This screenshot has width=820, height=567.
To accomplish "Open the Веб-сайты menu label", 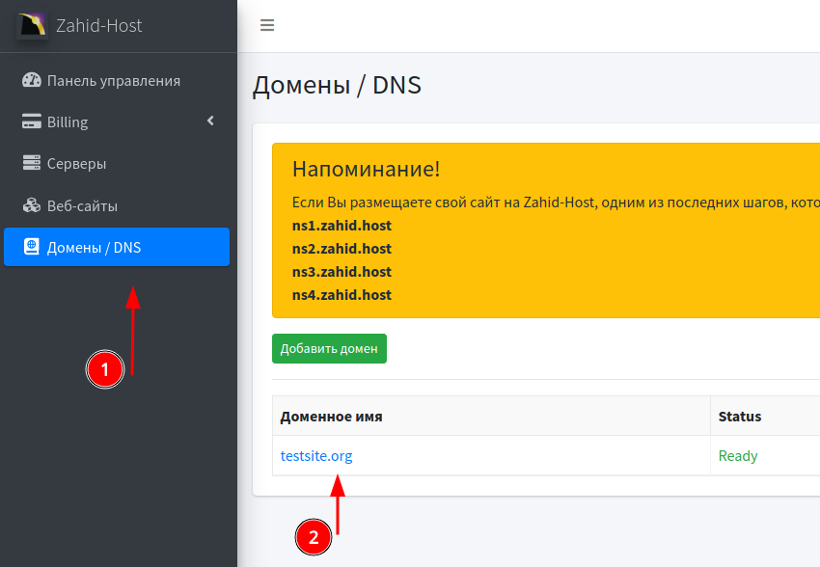I will tap(82, 206).
